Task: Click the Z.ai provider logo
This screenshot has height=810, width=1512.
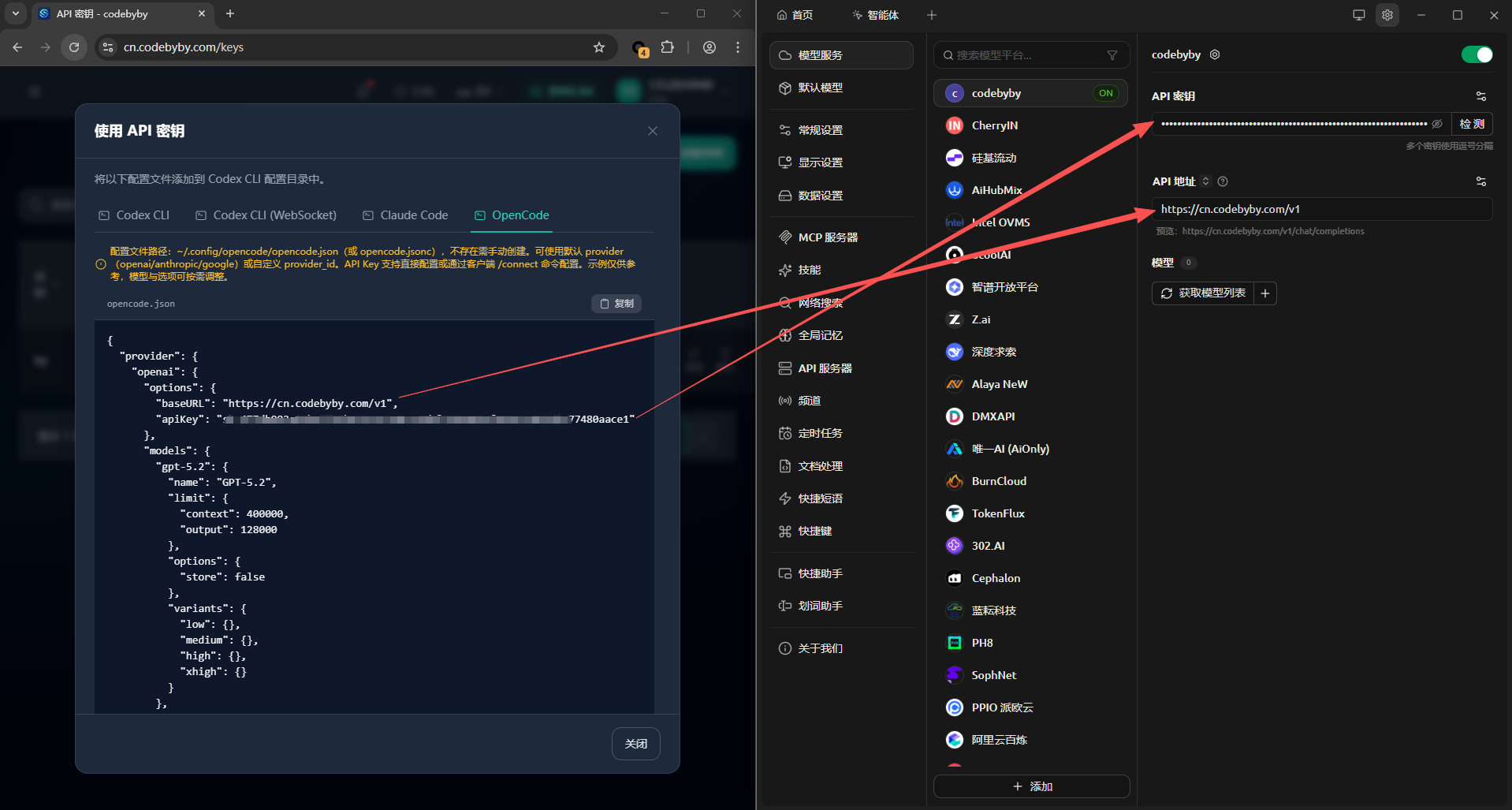Action: pyautogui.click(x=955, y=319)
